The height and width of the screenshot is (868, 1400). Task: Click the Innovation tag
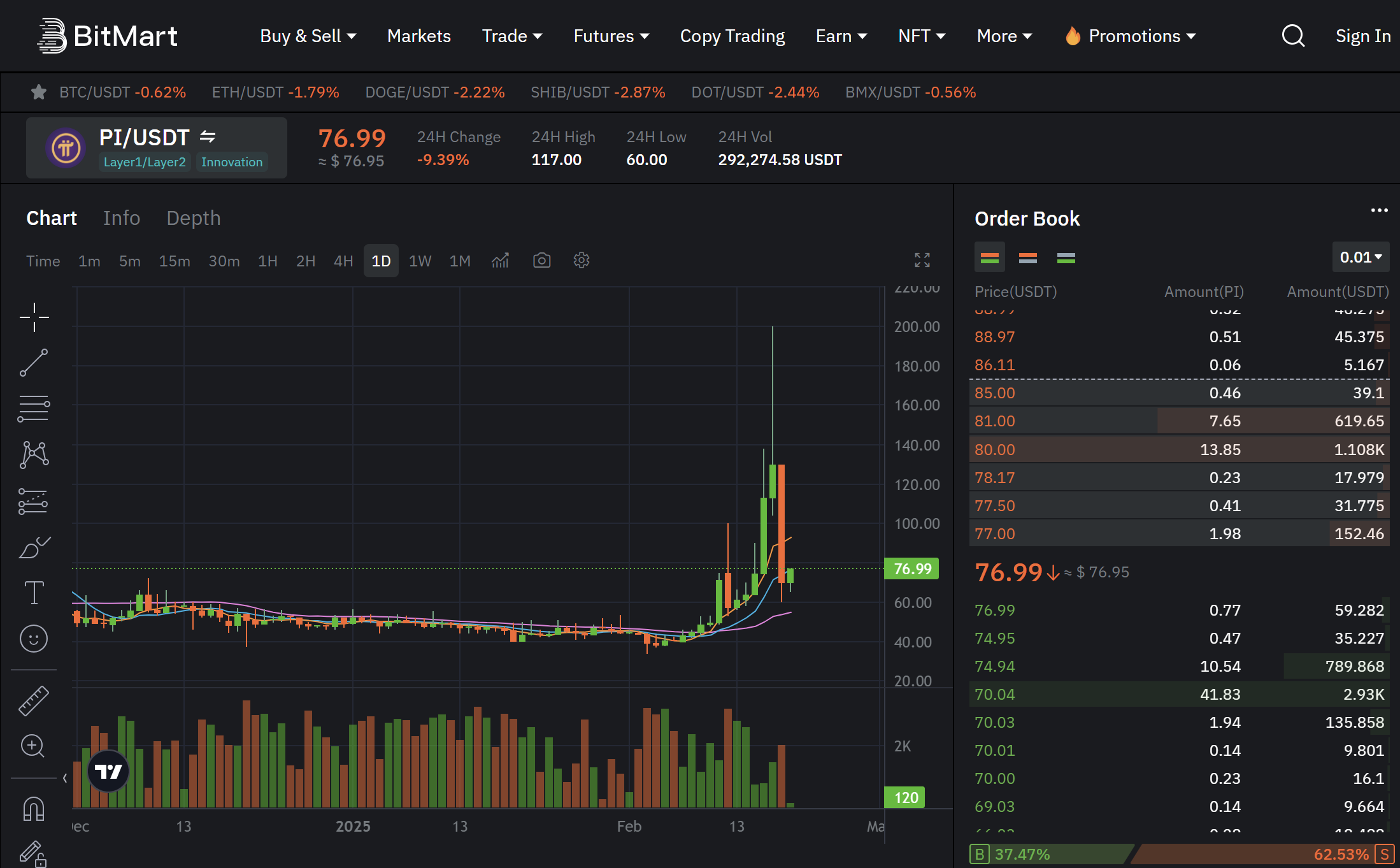coord(232,162)
